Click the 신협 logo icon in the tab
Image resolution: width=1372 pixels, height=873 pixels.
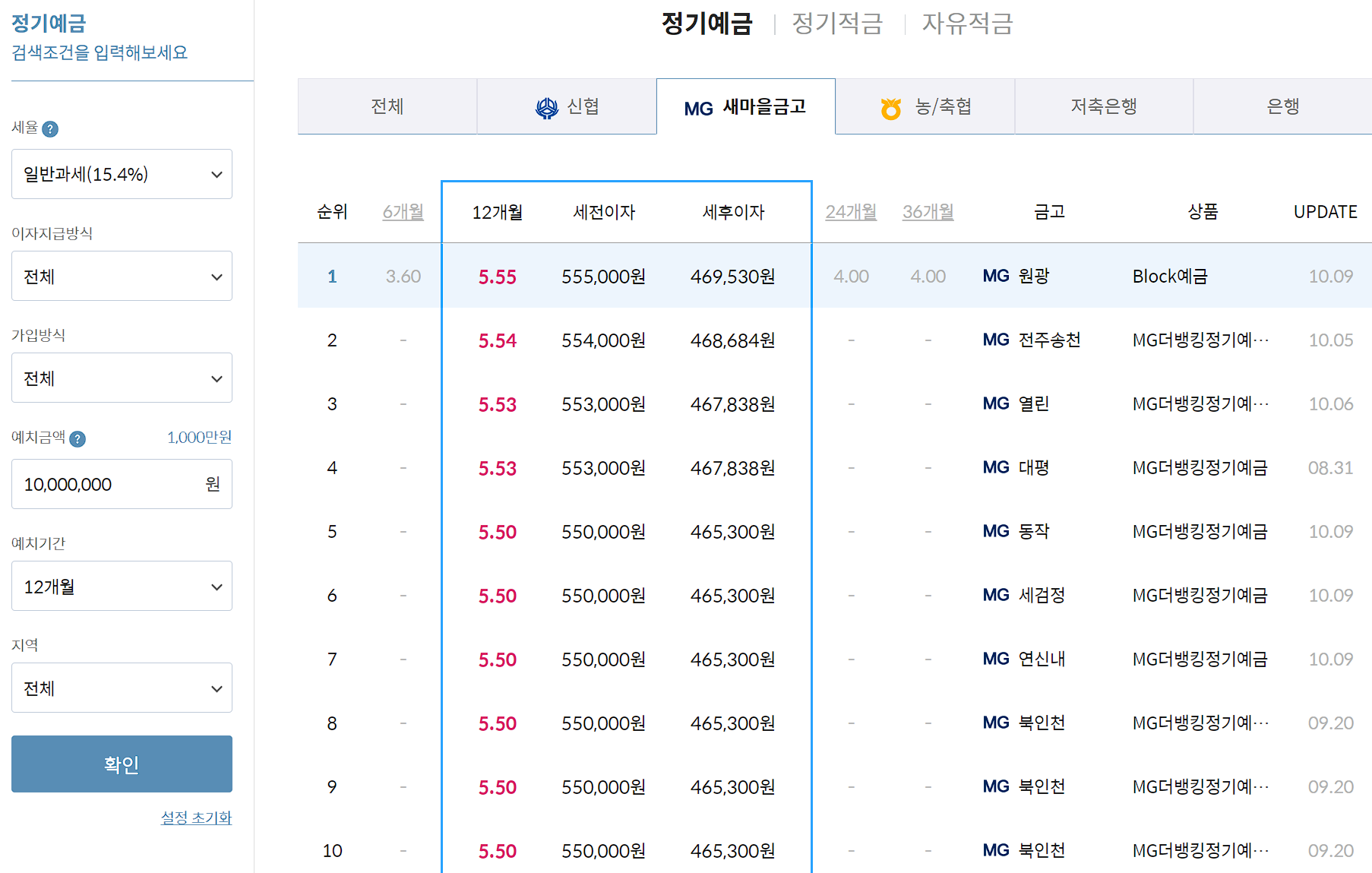click(x=547, y=108)
